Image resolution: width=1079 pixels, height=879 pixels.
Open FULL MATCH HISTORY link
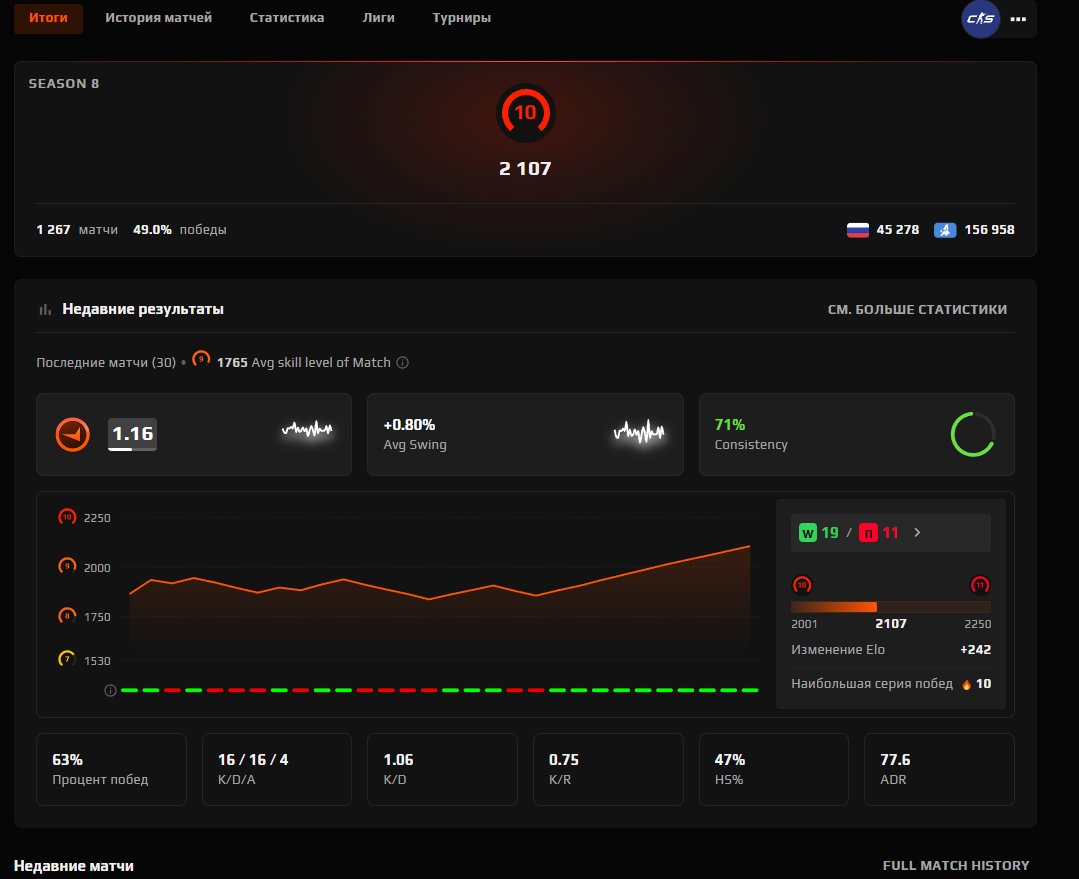956,866
